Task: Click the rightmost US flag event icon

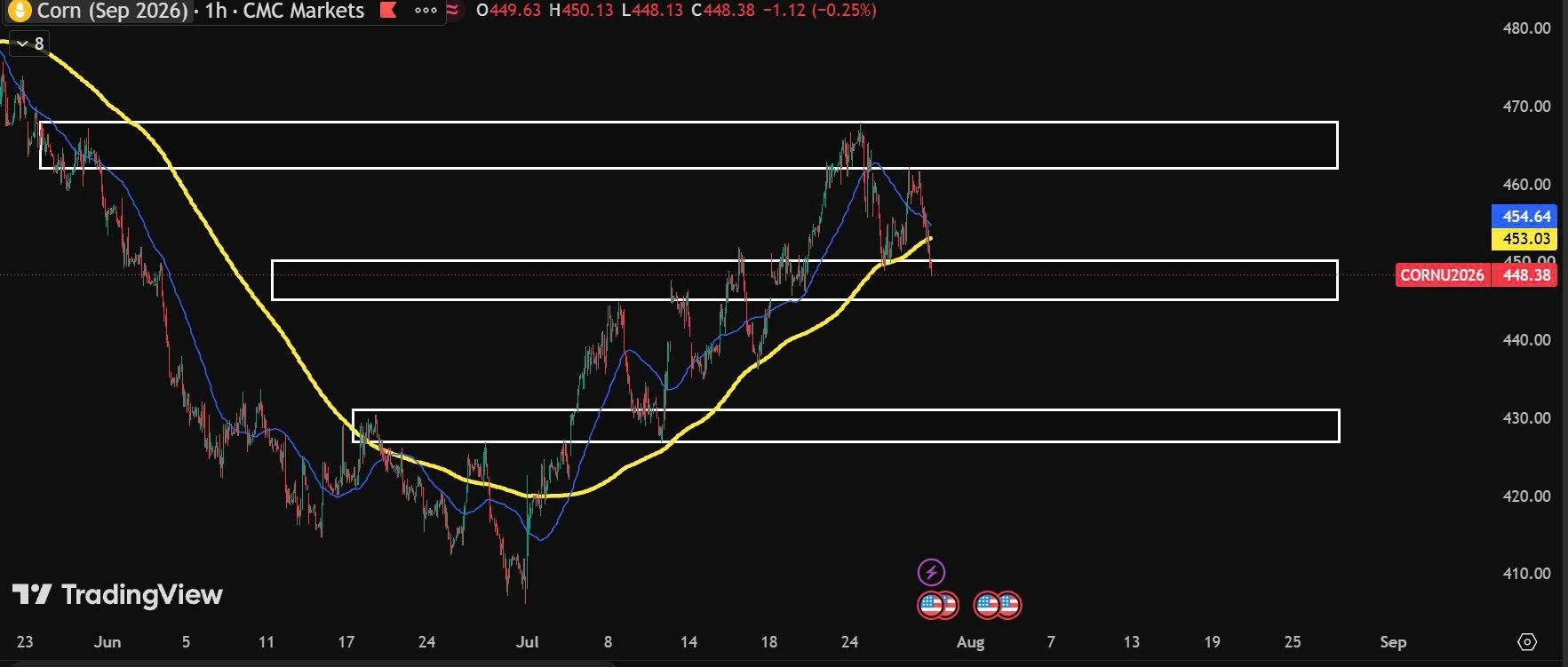Action: pos(1008,606)
